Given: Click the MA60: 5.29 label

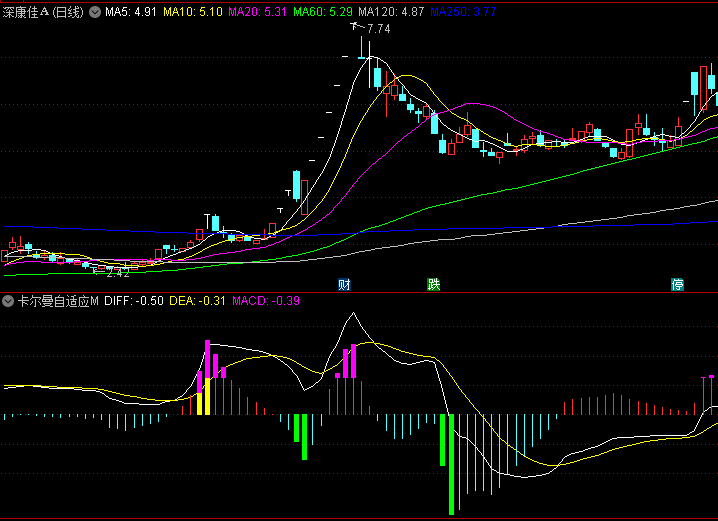Looking at the screenshot, I should [x=323, y=12].
